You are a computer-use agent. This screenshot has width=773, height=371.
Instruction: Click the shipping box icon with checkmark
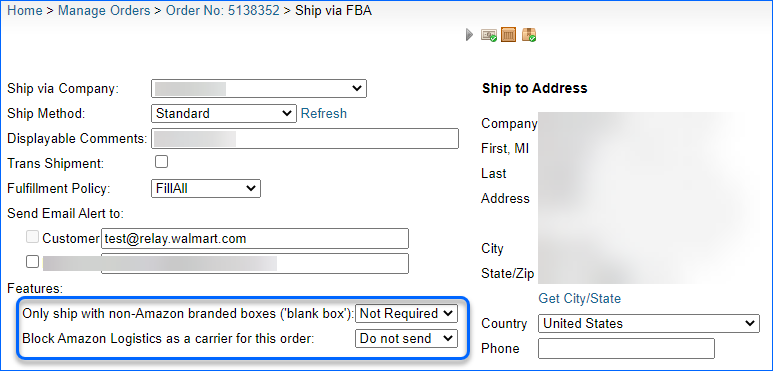coord(529,34)
